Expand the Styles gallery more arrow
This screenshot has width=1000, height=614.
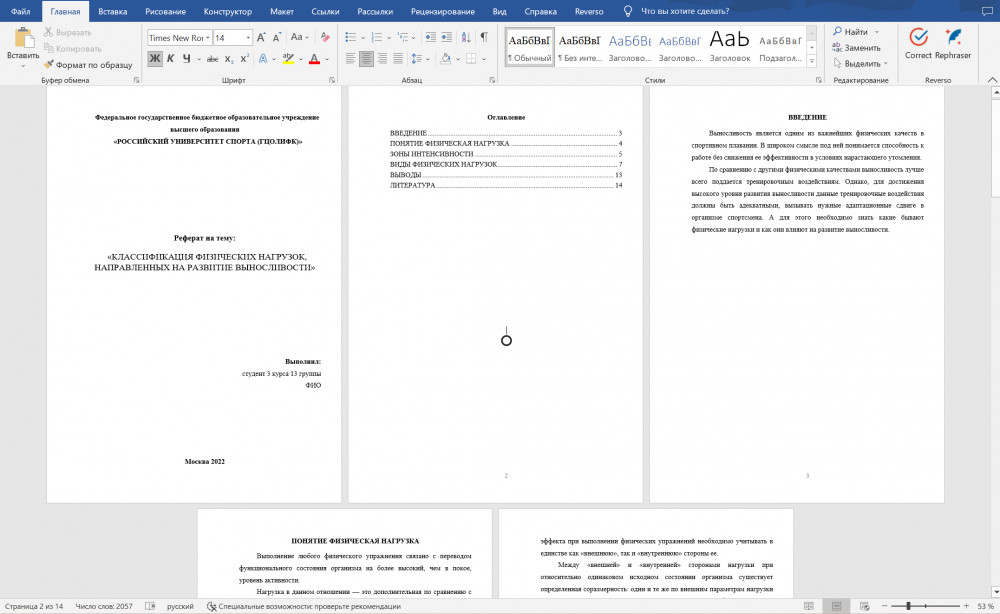tap(812, 61)
